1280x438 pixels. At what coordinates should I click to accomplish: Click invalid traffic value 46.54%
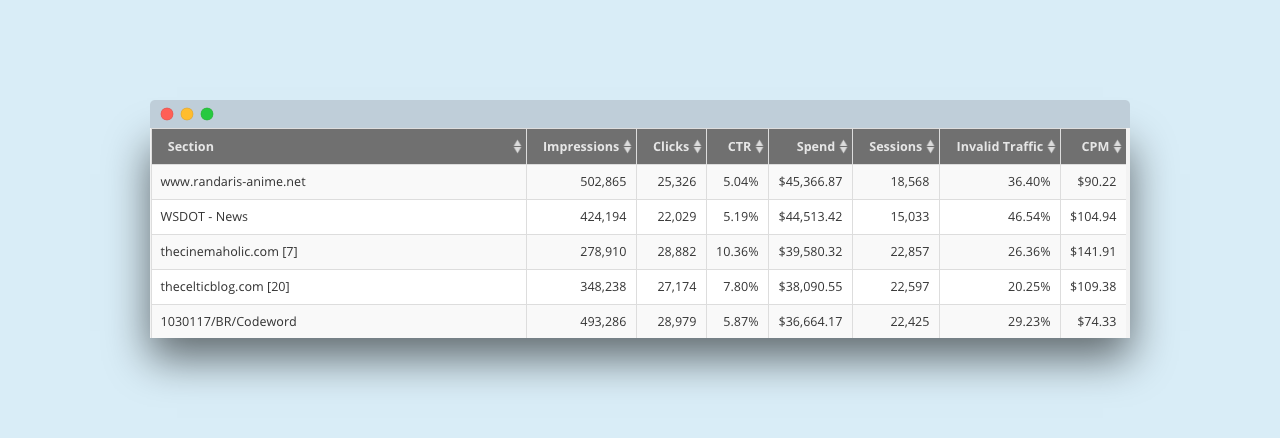click(1029, 217)
